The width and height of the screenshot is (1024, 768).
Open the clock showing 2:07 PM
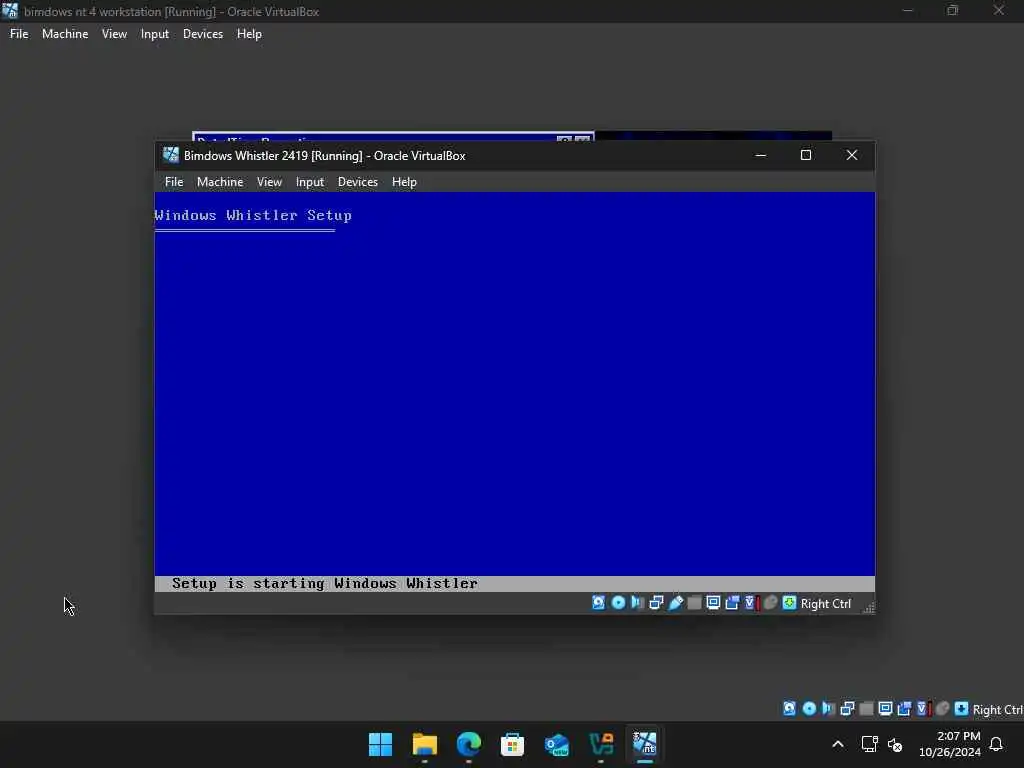950,744
